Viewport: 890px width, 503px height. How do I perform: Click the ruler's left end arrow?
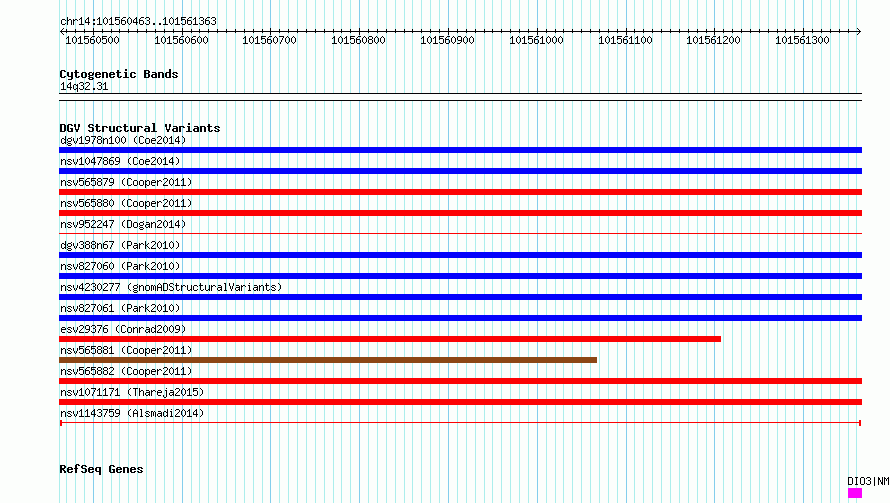click(62, 31)
